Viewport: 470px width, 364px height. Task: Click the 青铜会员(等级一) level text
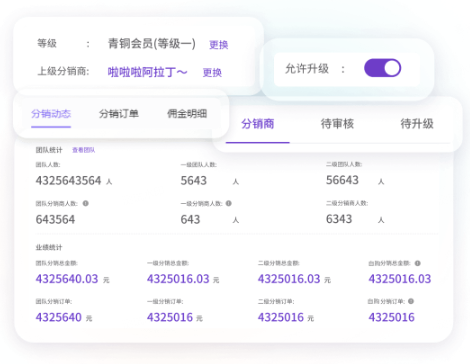pyautogui.click(x=152, y=44)
